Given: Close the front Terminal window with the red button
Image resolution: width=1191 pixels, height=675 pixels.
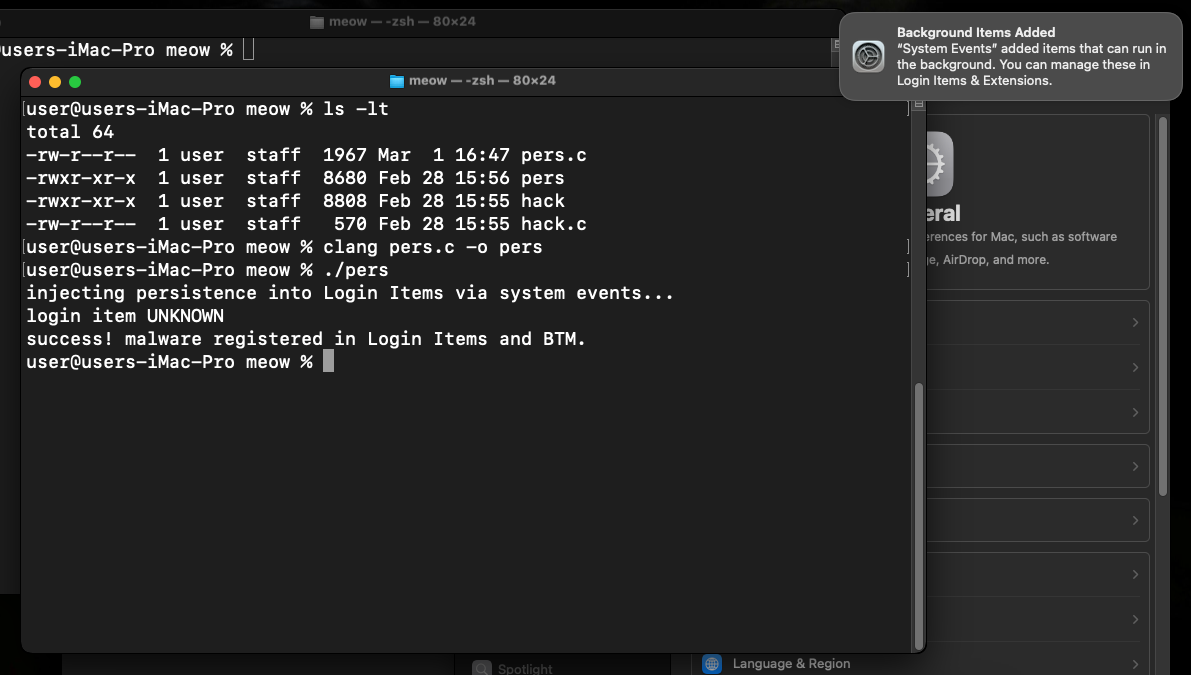Looking at the screenshot, I should coord(35,82).
